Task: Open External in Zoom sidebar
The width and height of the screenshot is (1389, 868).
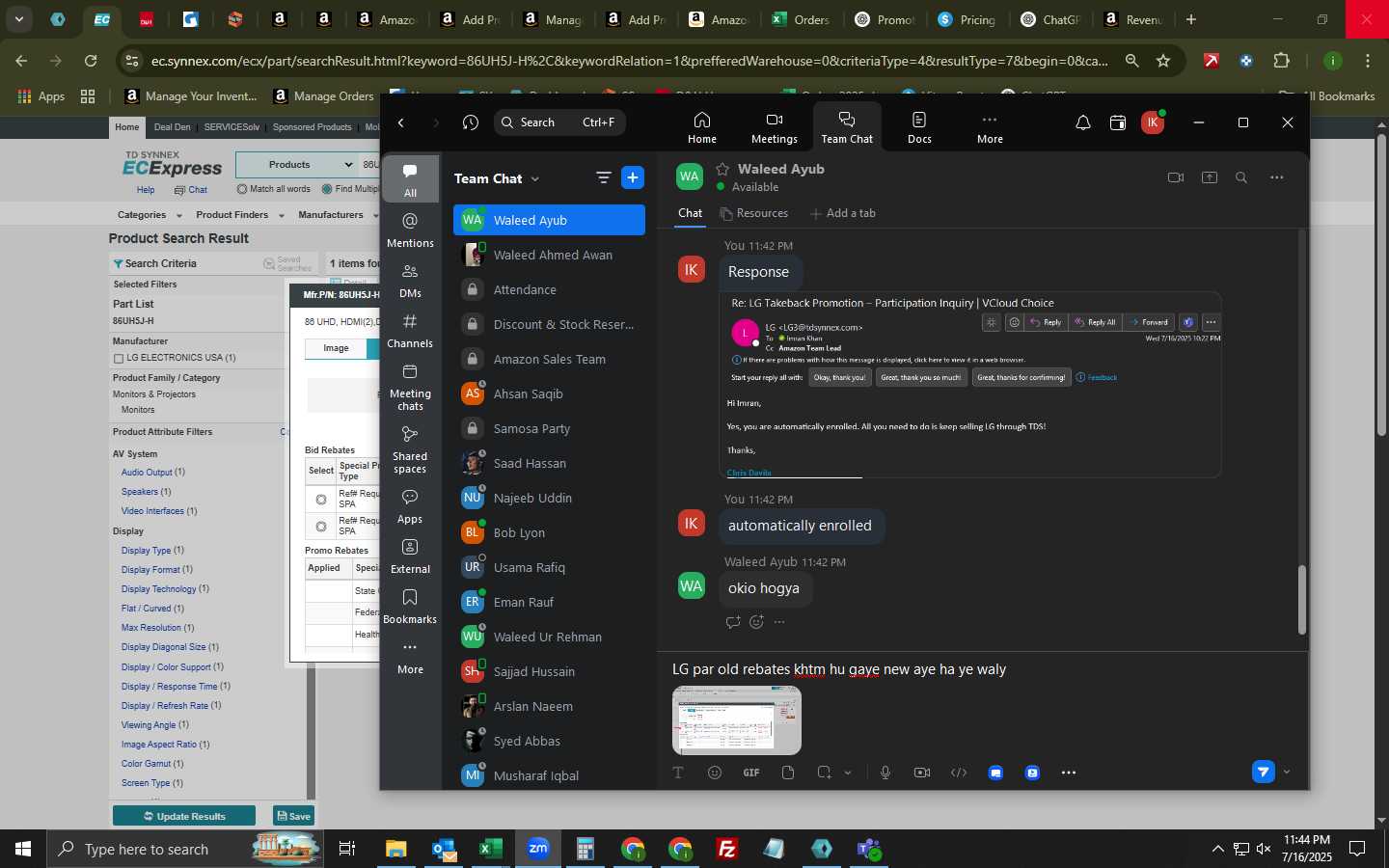Action: 410,556
